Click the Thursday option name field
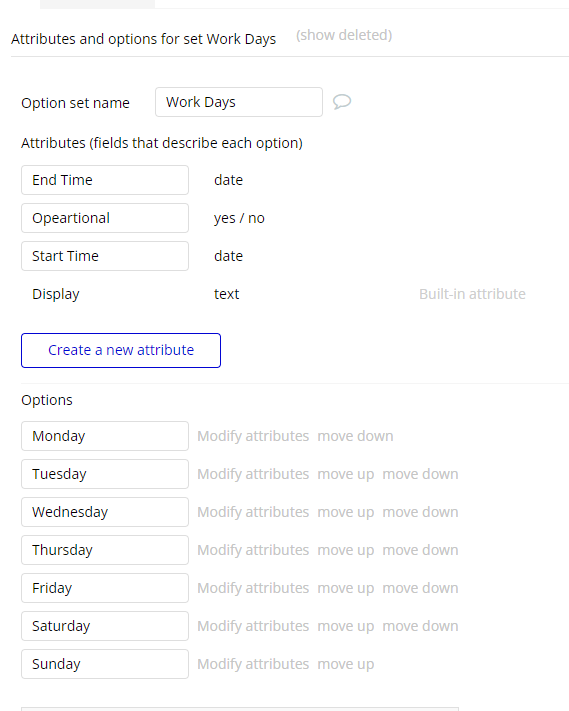Image resolution: width=569 pixels, height=711 pixels. click(x=105, y=550)
